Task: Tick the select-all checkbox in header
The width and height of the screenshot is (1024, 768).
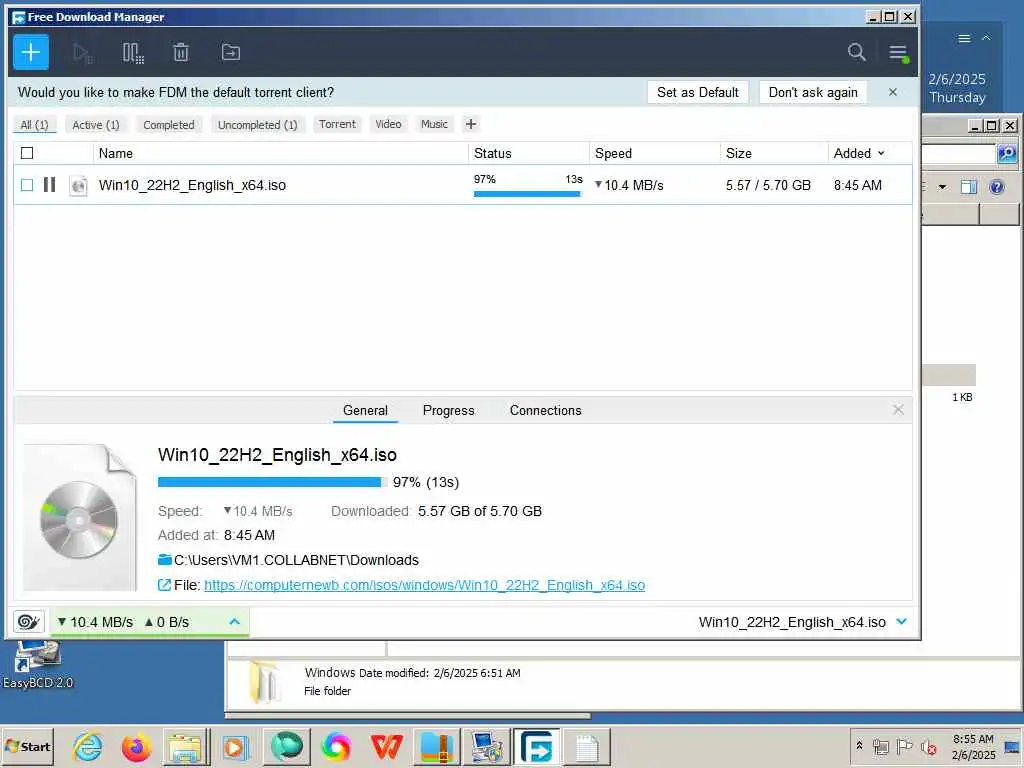Action: (x=27, y=153)
